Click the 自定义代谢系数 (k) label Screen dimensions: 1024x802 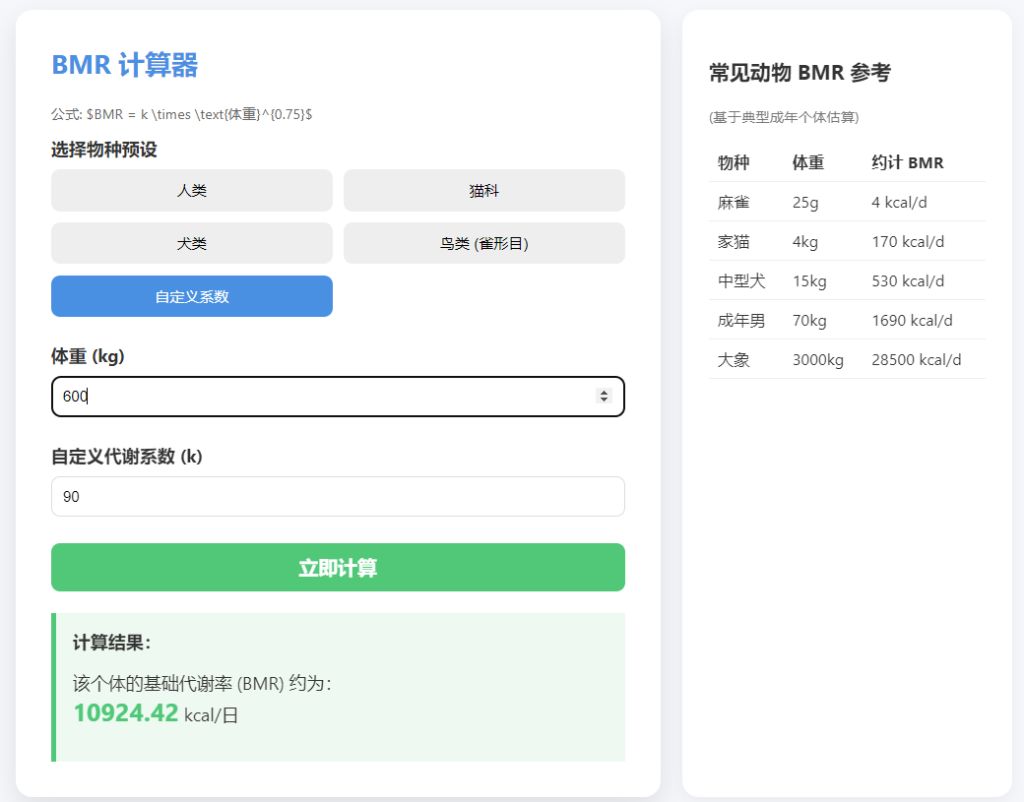point(127,457)
